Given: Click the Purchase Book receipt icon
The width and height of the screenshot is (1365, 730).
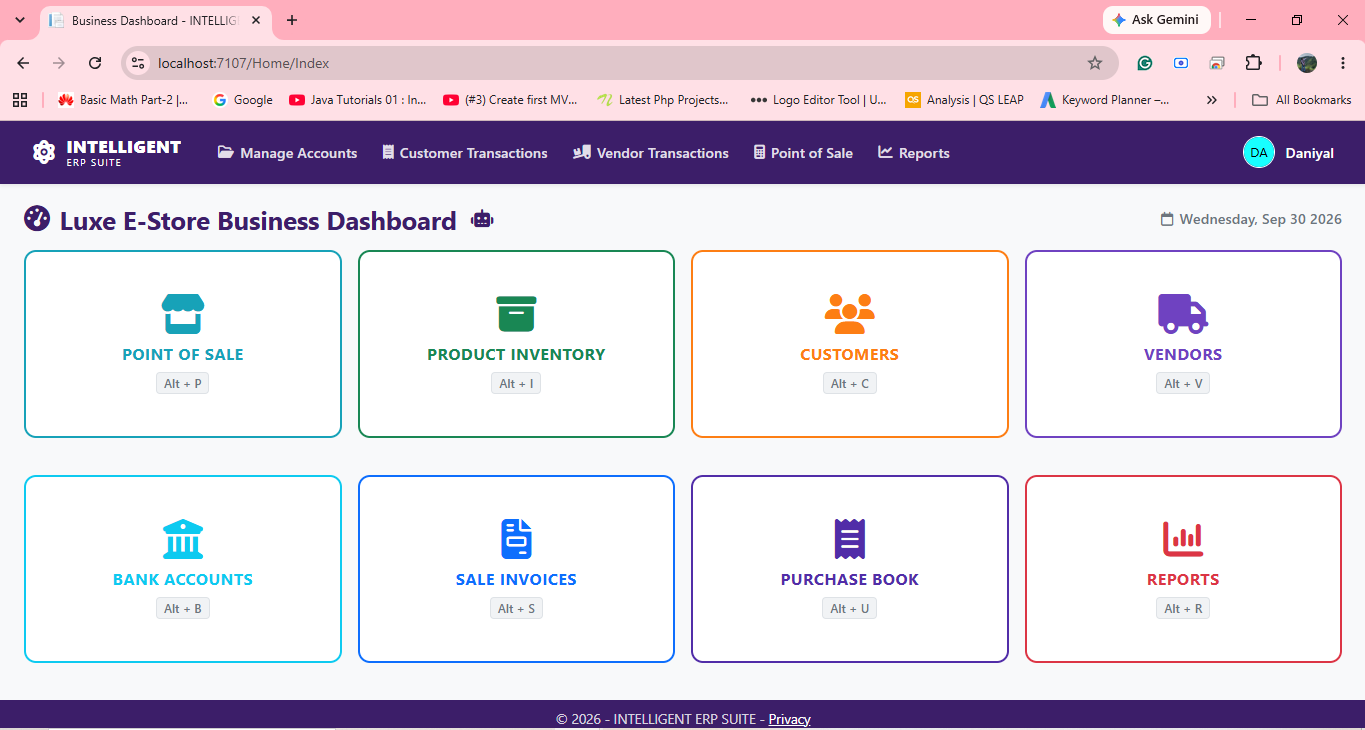Looking at the screenshot, I should coord(849,539).
